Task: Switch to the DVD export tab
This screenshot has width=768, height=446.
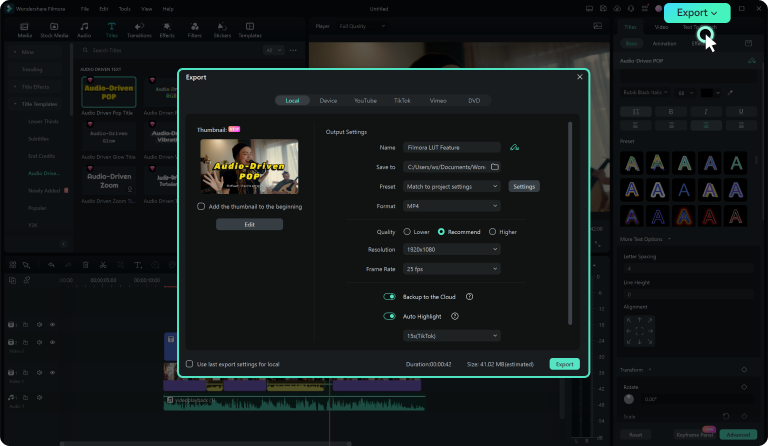Action: click(474, 100)
